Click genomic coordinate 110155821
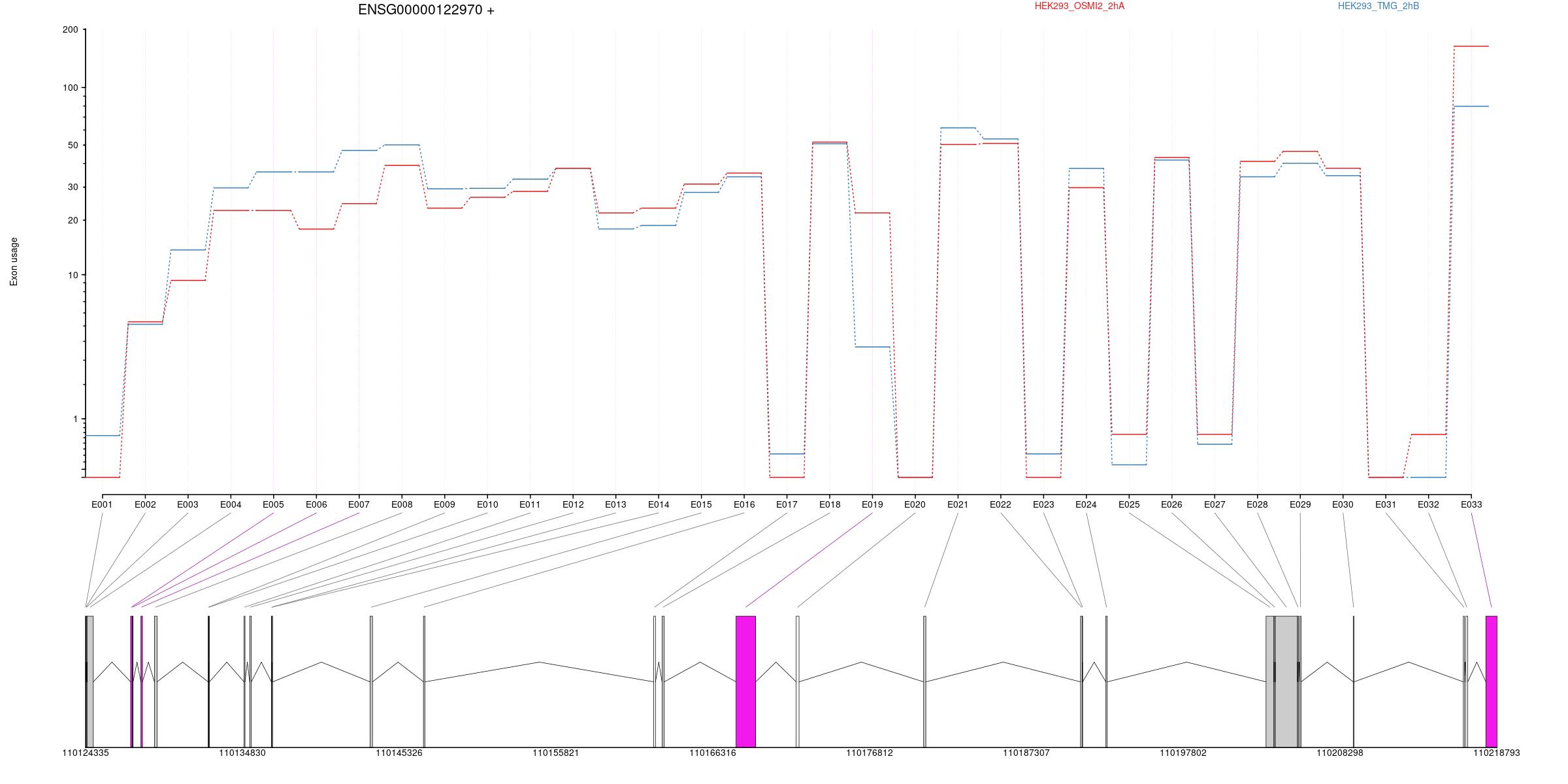 point(556,753)
